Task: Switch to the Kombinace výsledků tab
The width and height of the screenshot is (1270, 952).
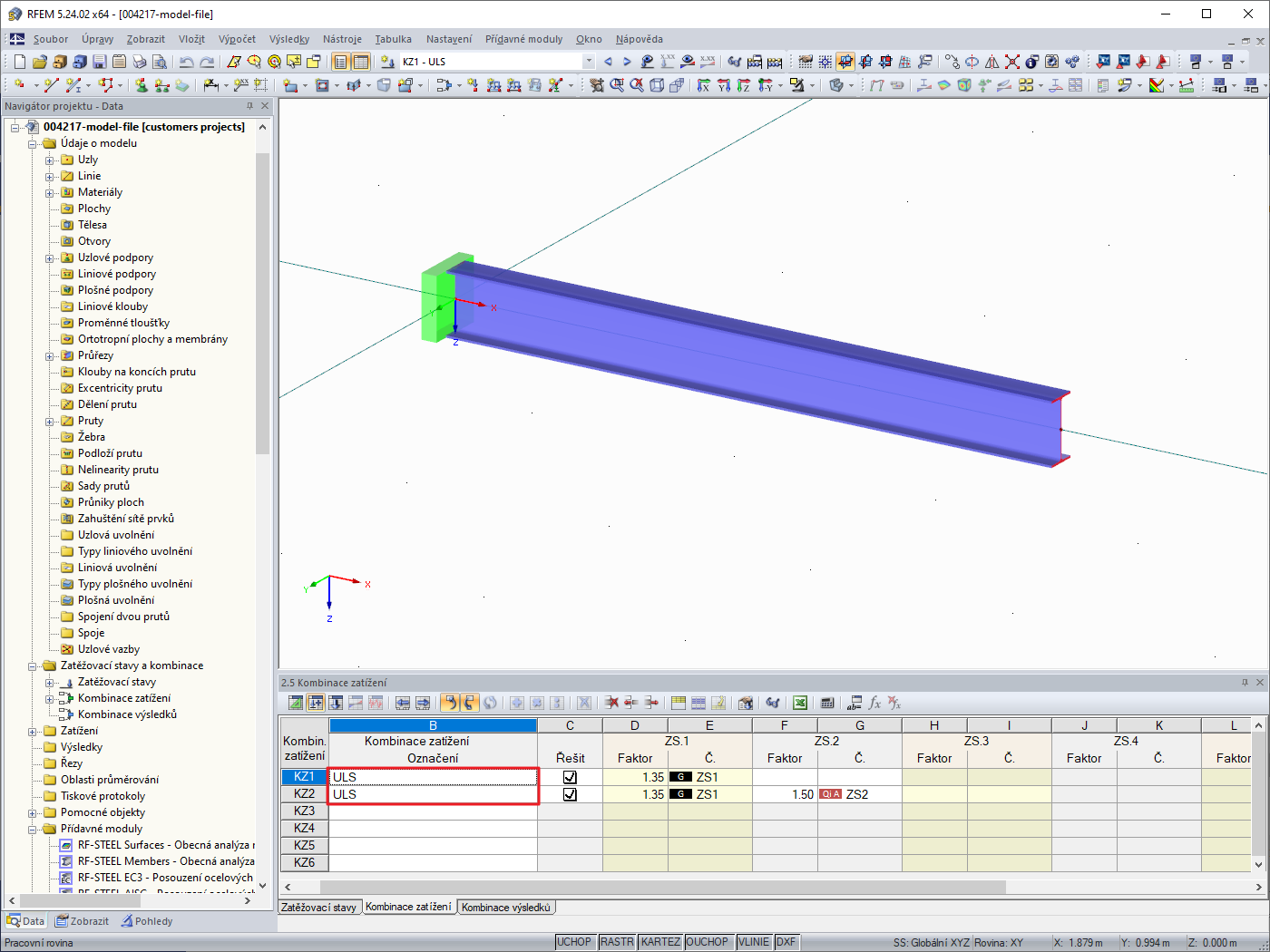Action: 506,907
